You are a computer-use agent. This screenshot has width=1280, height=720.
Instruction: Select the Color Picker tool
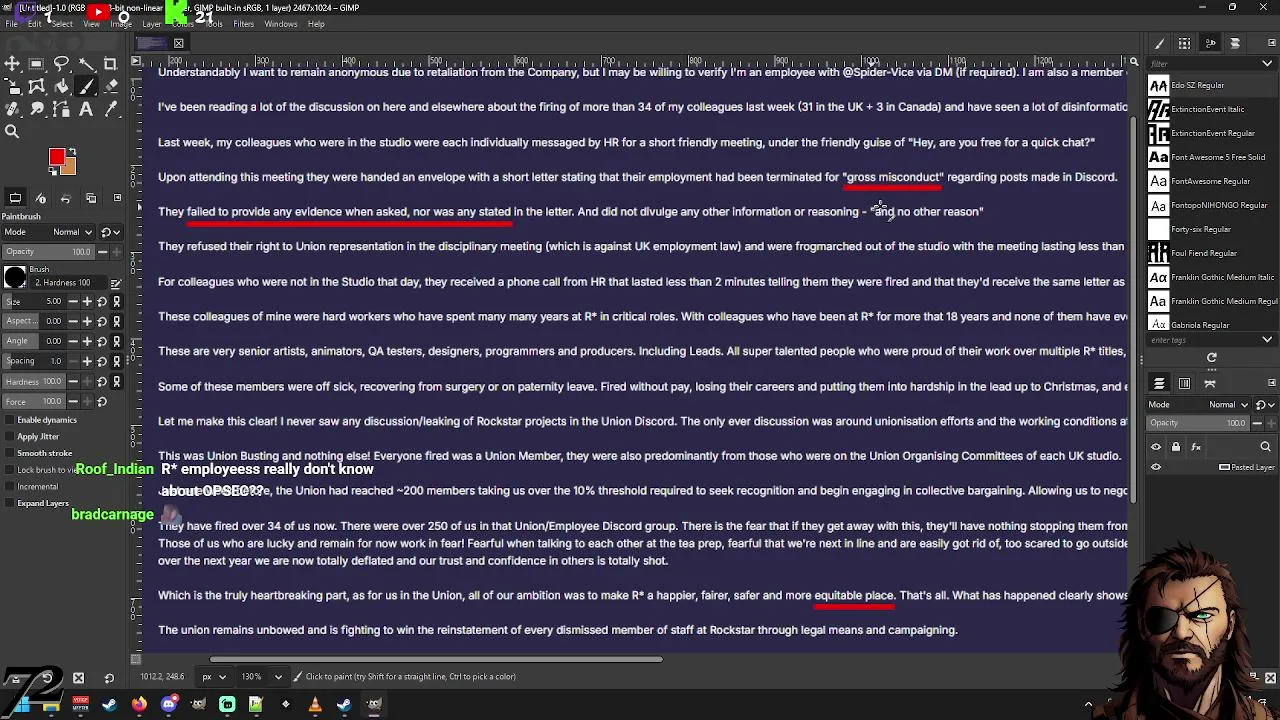tap(111, 109)
